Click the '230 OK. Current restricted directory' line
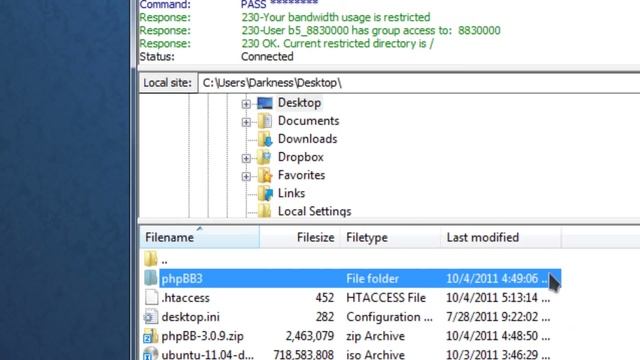This screenshot has width=640, height=360. pos(337,44)
